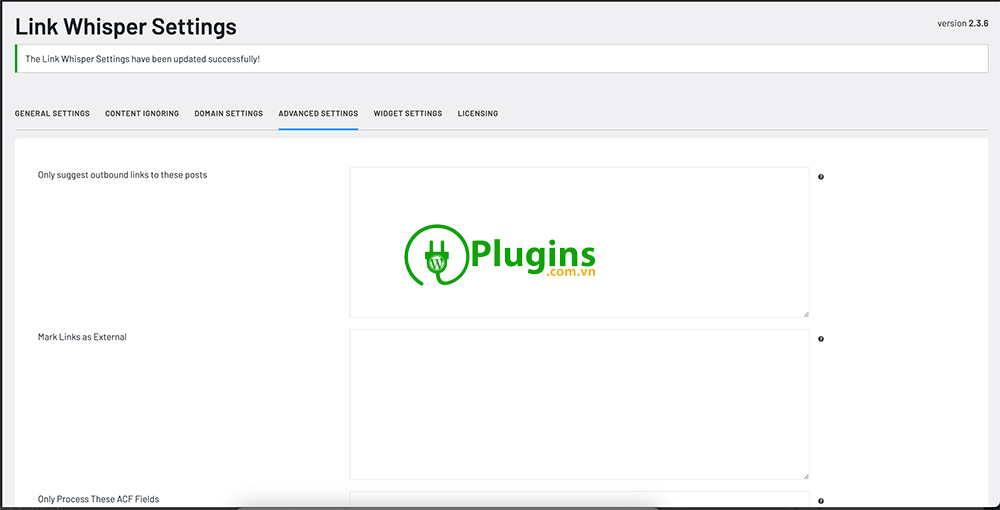
Task: Click help icon for Only Process These ACF Fields
Action: coord(821,501)
